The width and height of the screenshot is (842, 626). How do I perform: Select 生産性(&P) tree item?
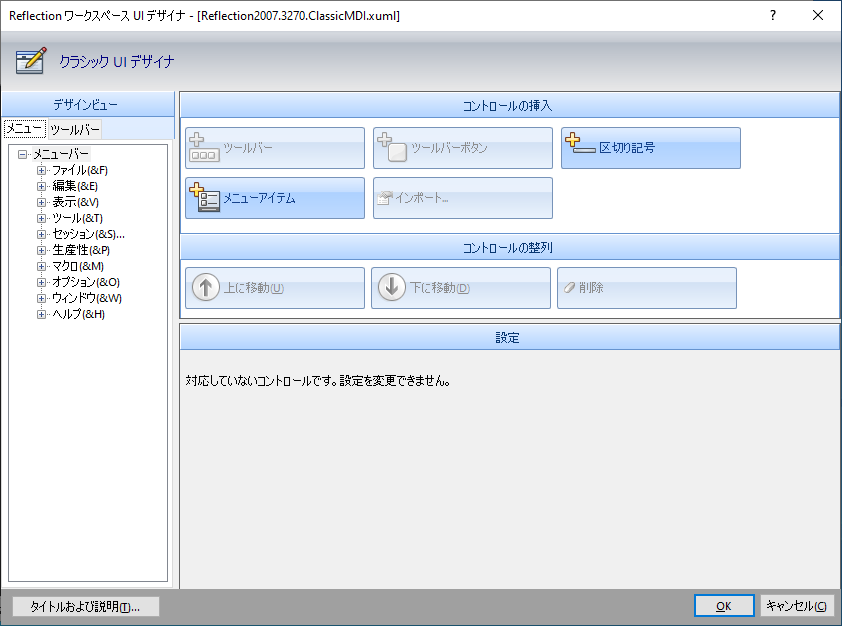pyautogui.click(x=81, y=250)
